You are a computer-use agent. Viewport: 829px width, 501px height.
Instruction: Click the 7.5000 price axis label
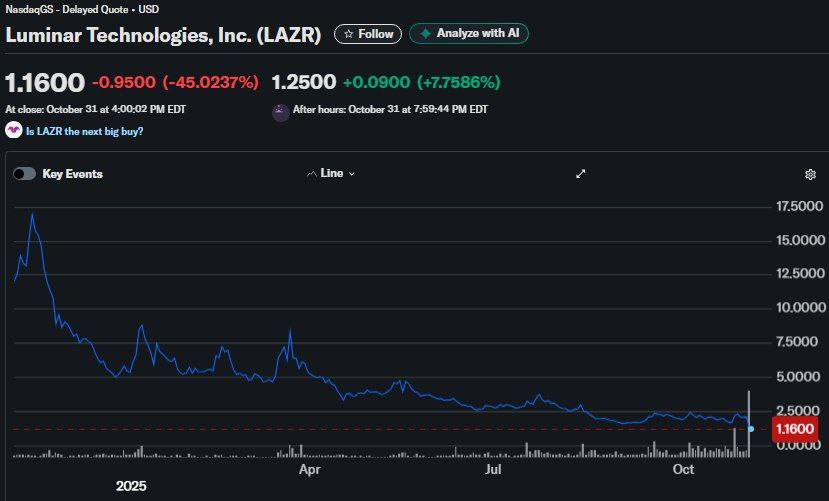(797, 342)
